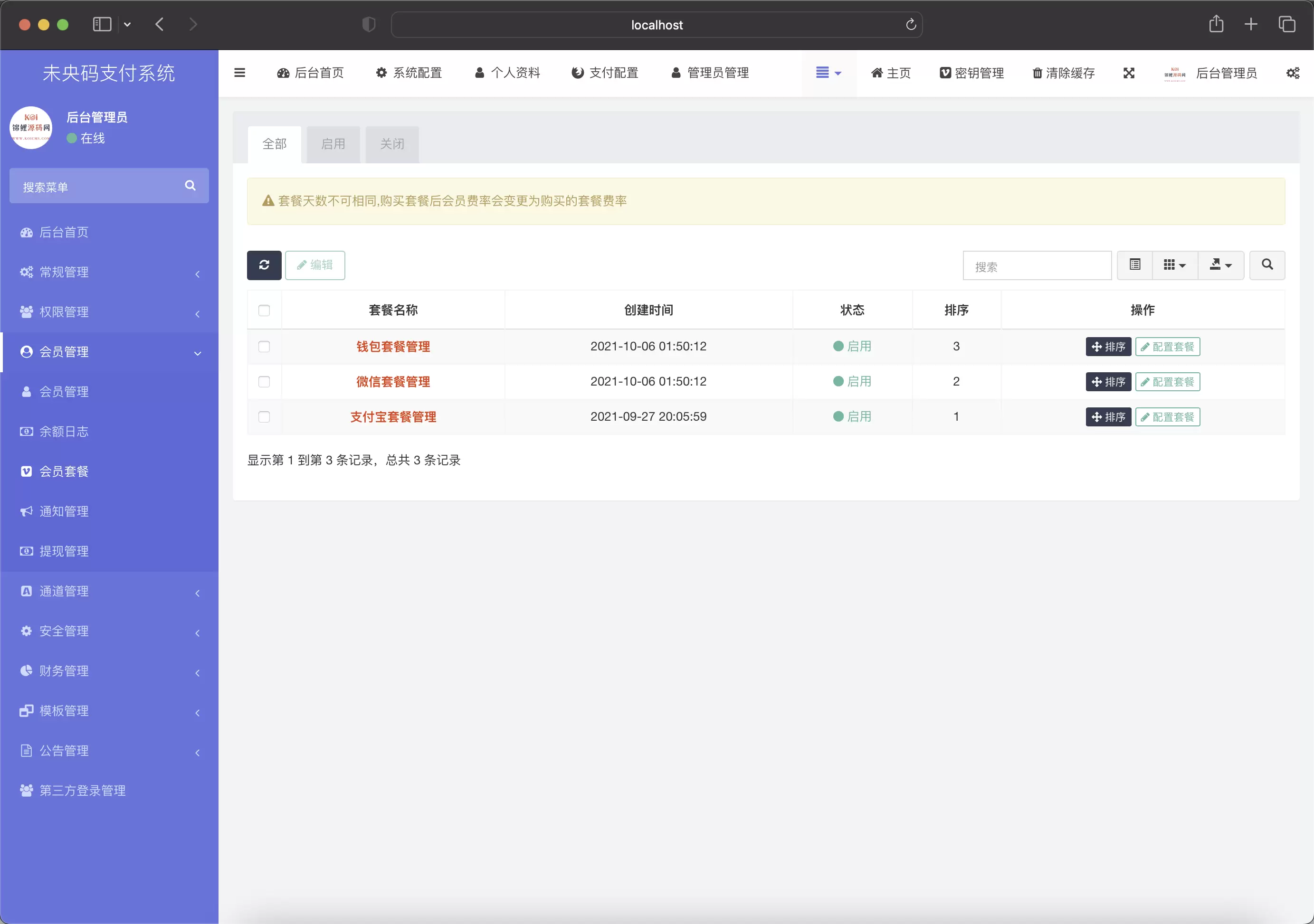Screen dimensions: 1314x924
Task: Expand the 常规管理 sidebar menu
Action: pos(109,273)
